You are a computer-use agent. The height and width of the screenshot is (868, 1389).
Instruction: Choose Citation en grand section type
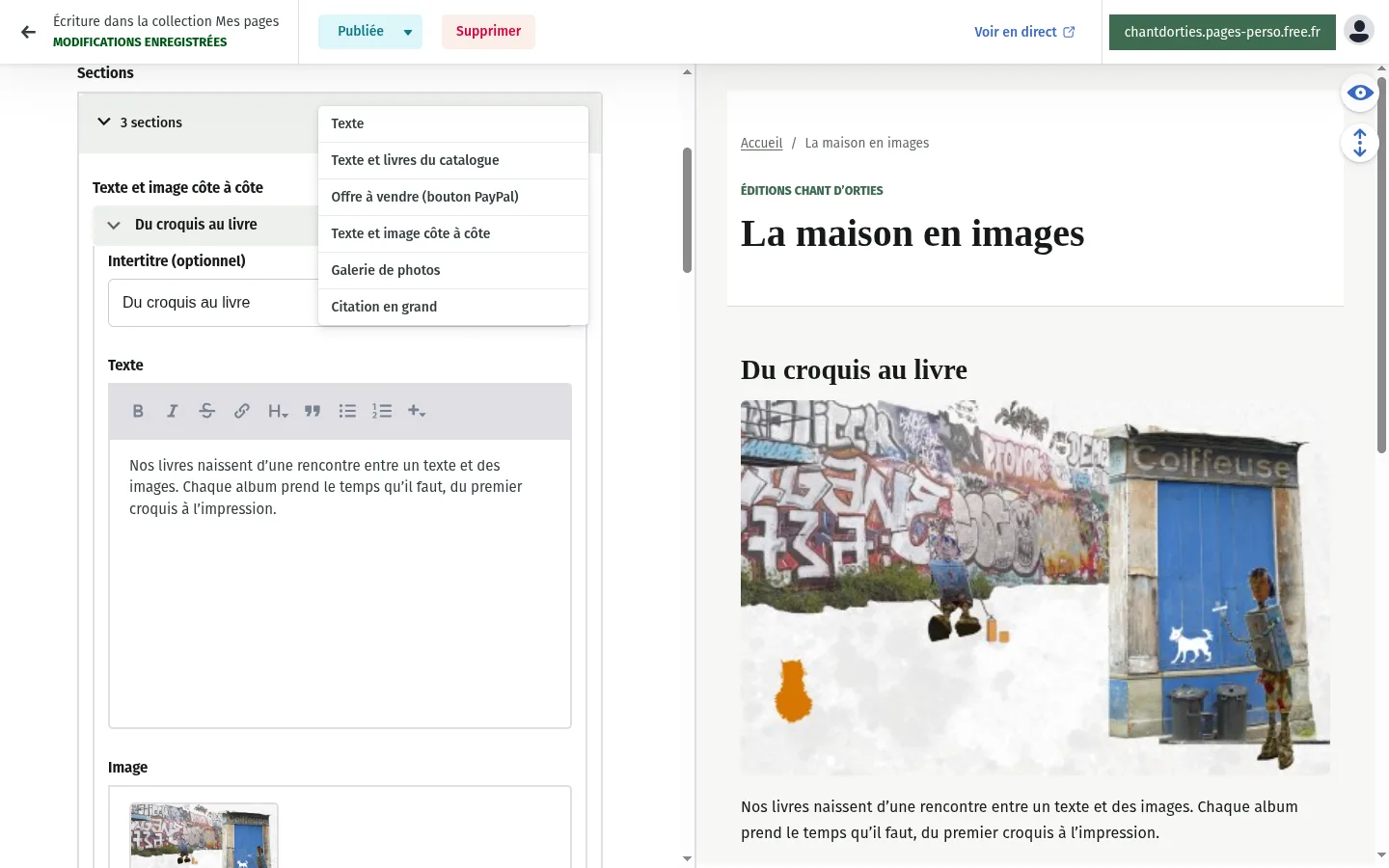[453, 308]
